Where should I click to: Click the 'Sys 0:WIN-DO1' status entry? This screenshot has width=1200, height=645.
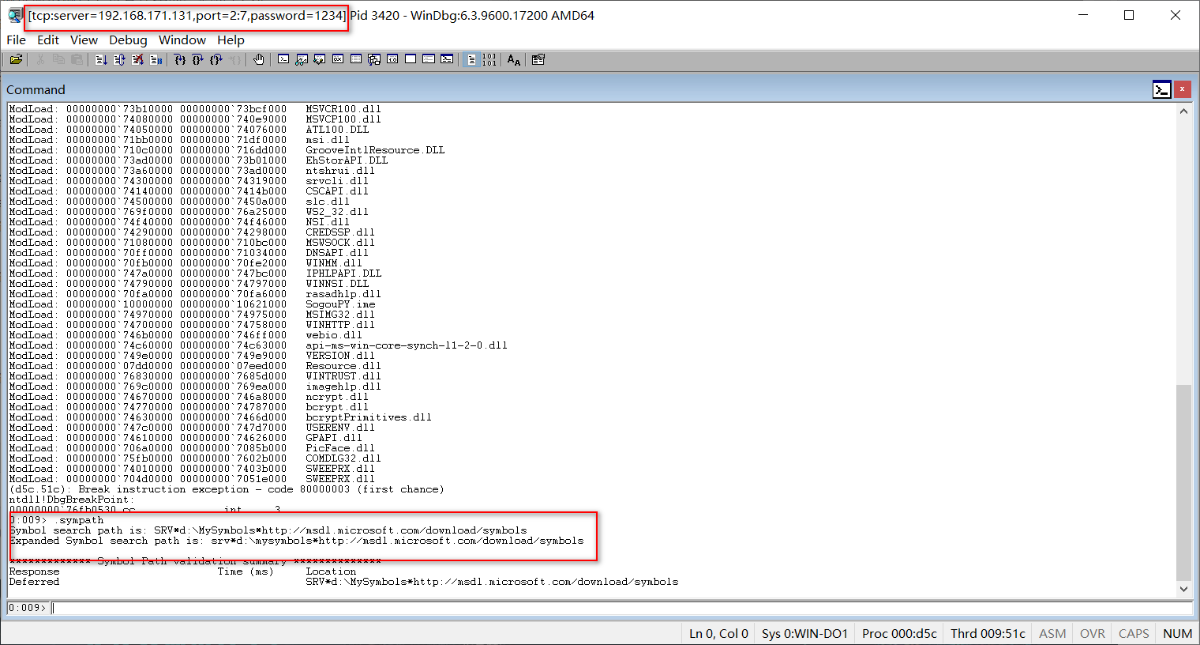tap(804, 633)
